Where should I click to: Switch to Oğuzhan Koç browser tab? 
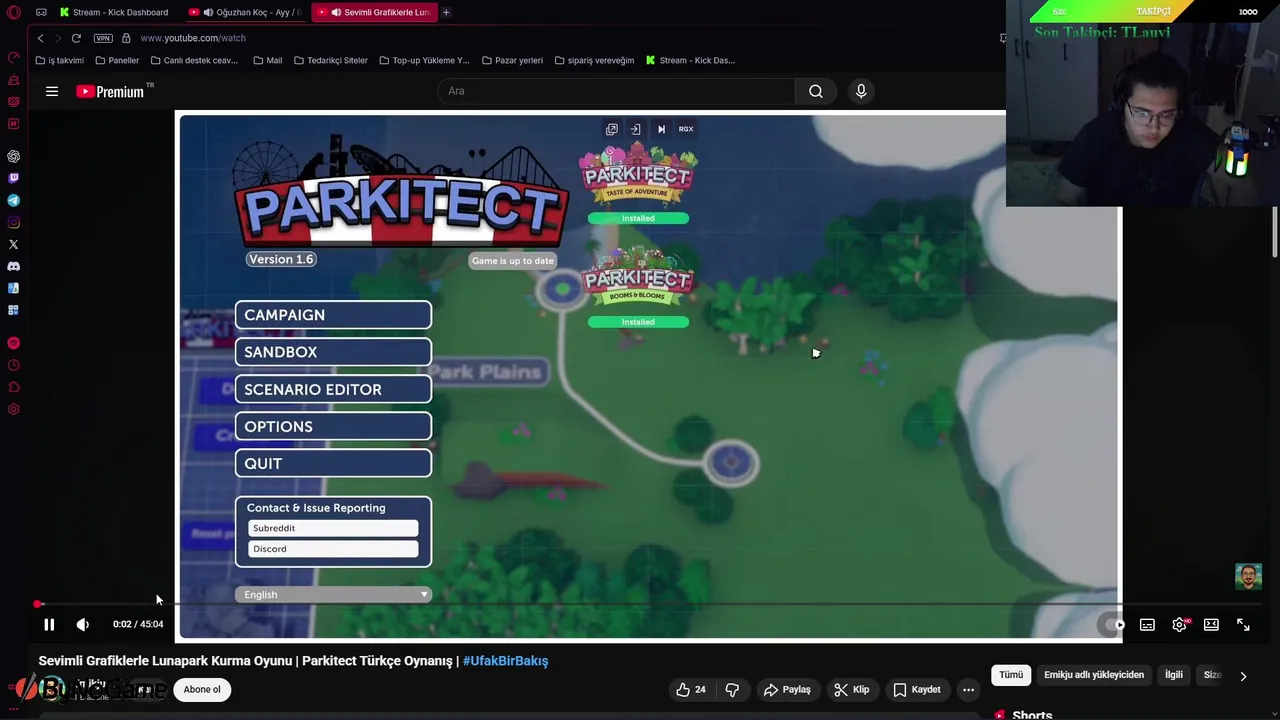tap(245, 12)
